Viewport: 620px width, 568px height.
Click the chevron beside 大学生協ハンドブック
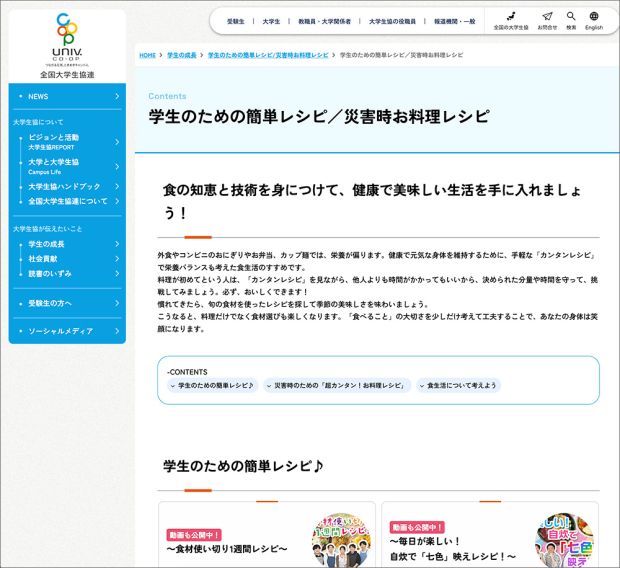coord(117,186)
